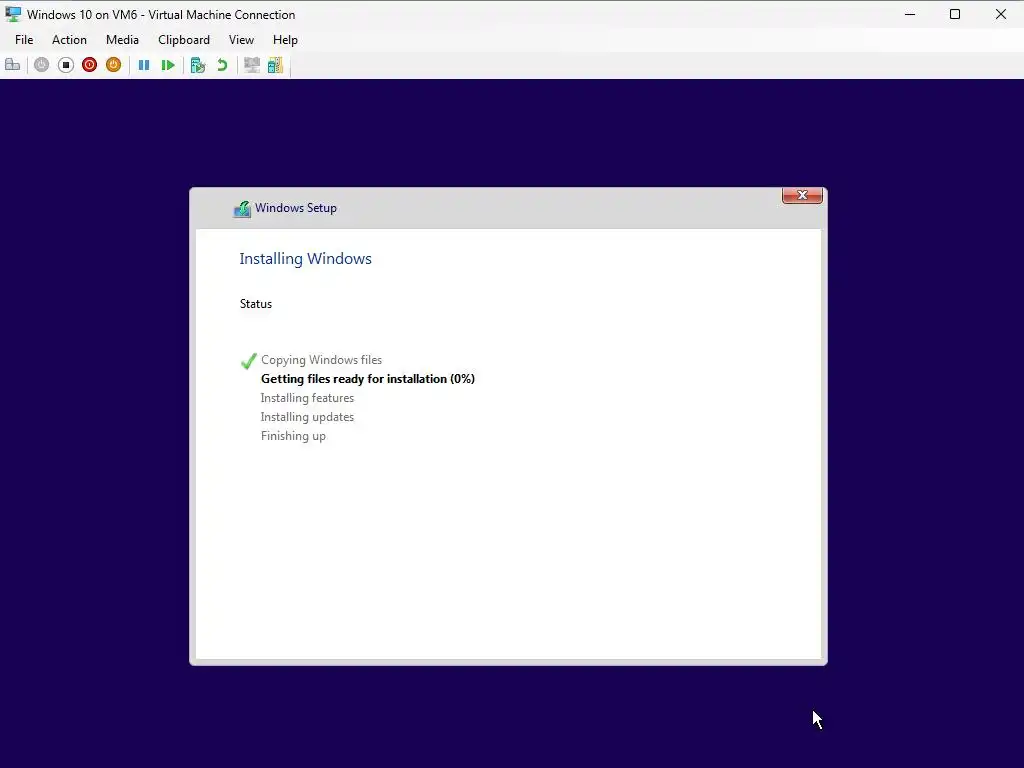Open the Help menu

click(x=285, y=40)
